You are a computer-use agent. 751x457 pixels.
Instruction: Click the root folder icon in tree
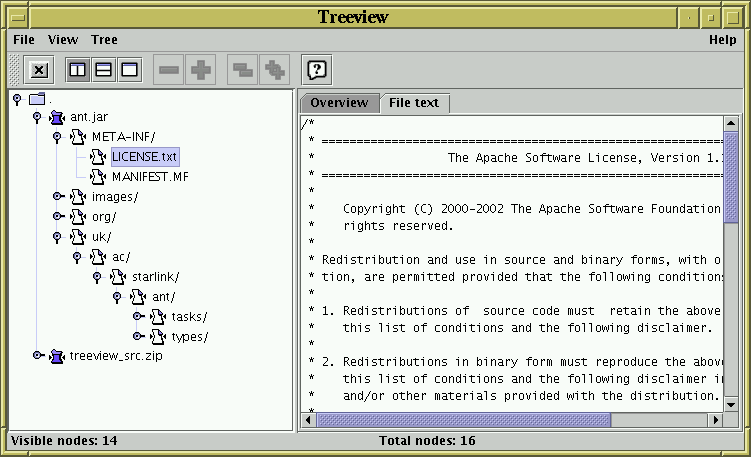click(x=37, y=99)
